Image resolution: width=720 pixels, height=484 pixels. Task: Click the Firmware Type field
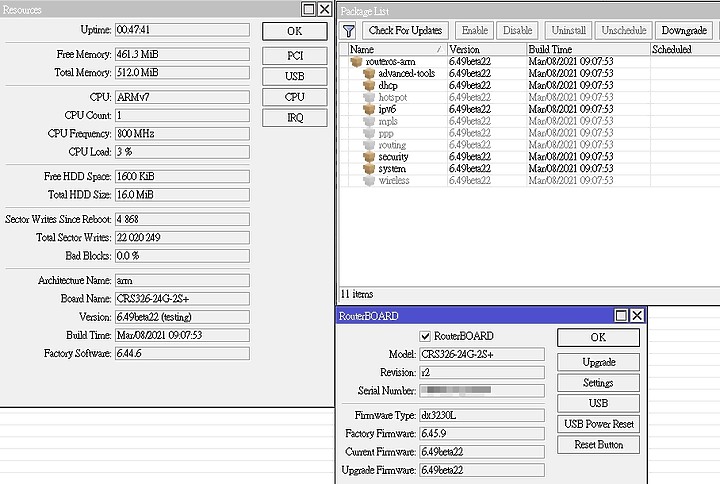point(482,416)
